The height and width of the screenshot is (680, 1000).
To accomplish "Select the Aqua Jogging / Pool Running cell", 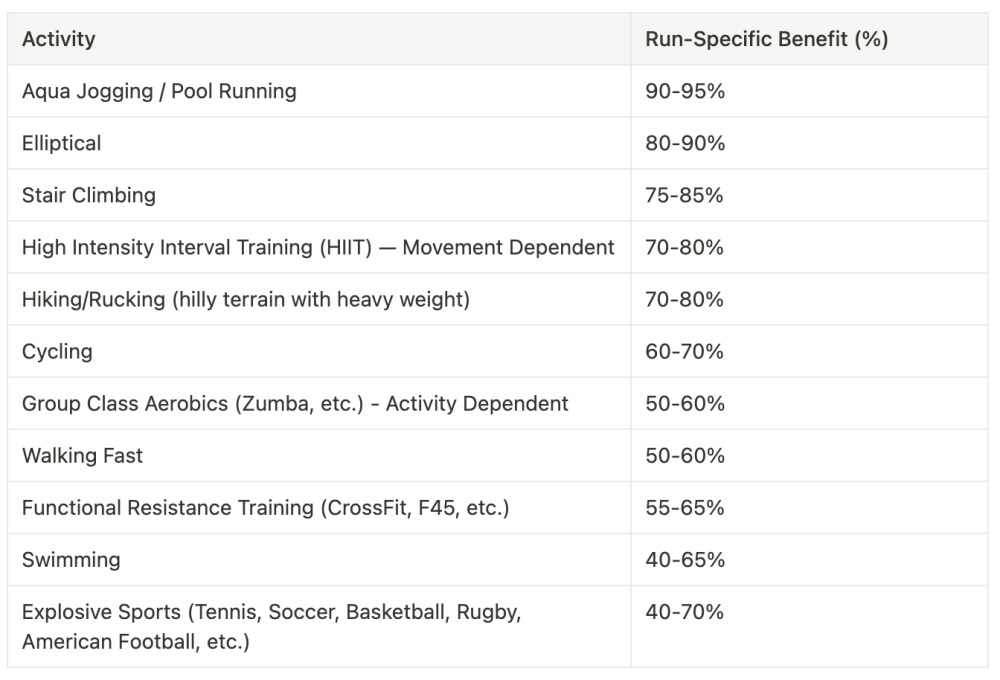I will pos(159,92).
